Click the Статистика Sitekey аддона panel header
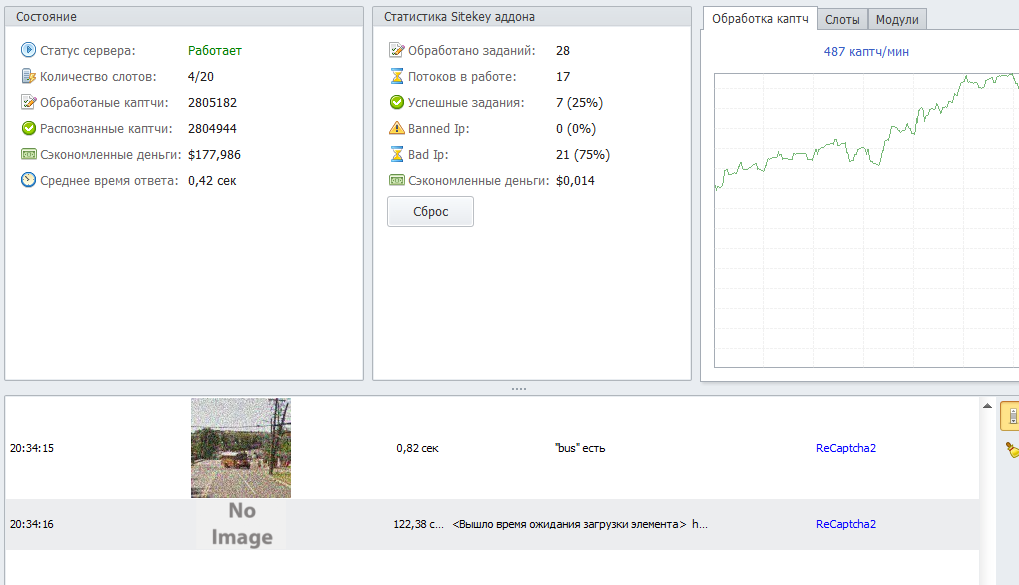The height and width of the screenshot is (585, 1019). click(532, 17)
